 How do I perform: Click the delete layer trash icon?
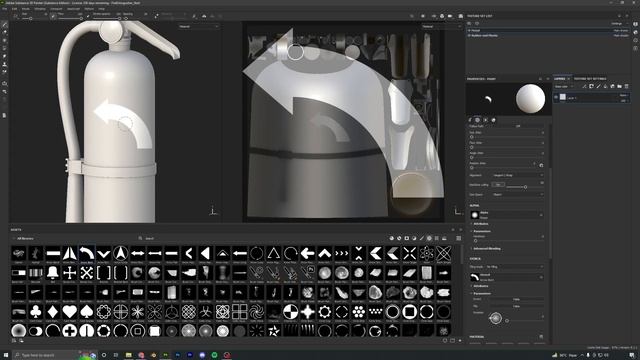tap(627, 87)
